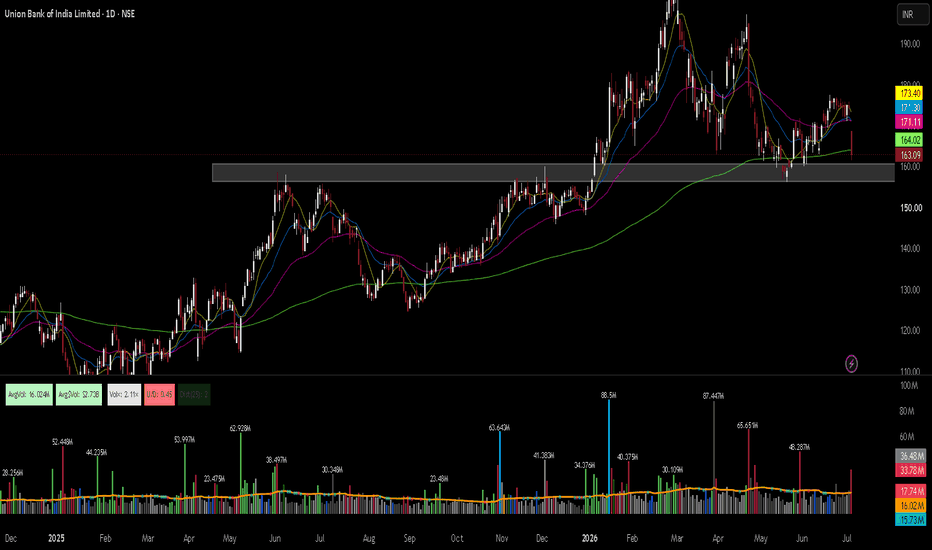Click the 38.497M volume label
Image resolution: width=932 pixels, height=550 pixels.
pos(276,460)
